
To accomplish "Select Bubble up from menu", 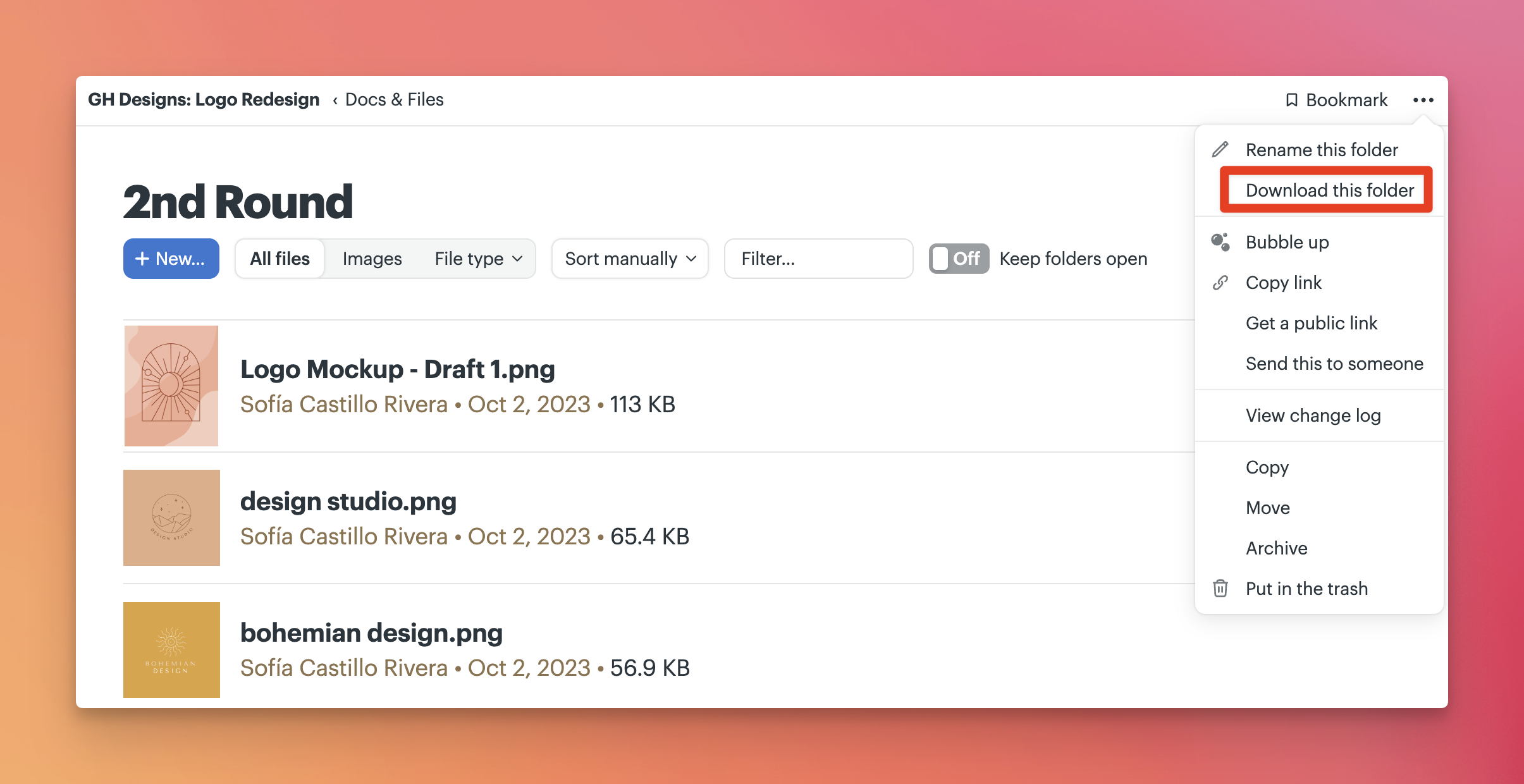I will coord(1287,242).
